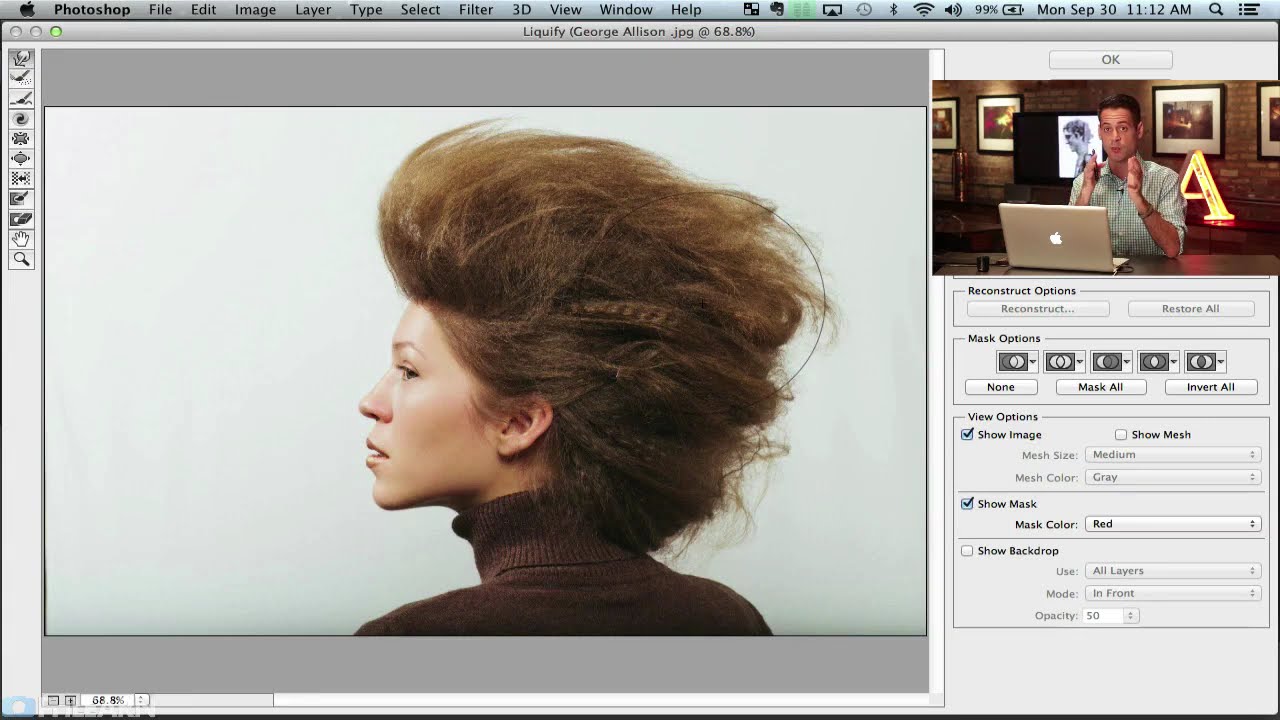This screenshot has height=720, width=1280.
Task: Enable the Show Backdrop checkbox
Action: 967,551
